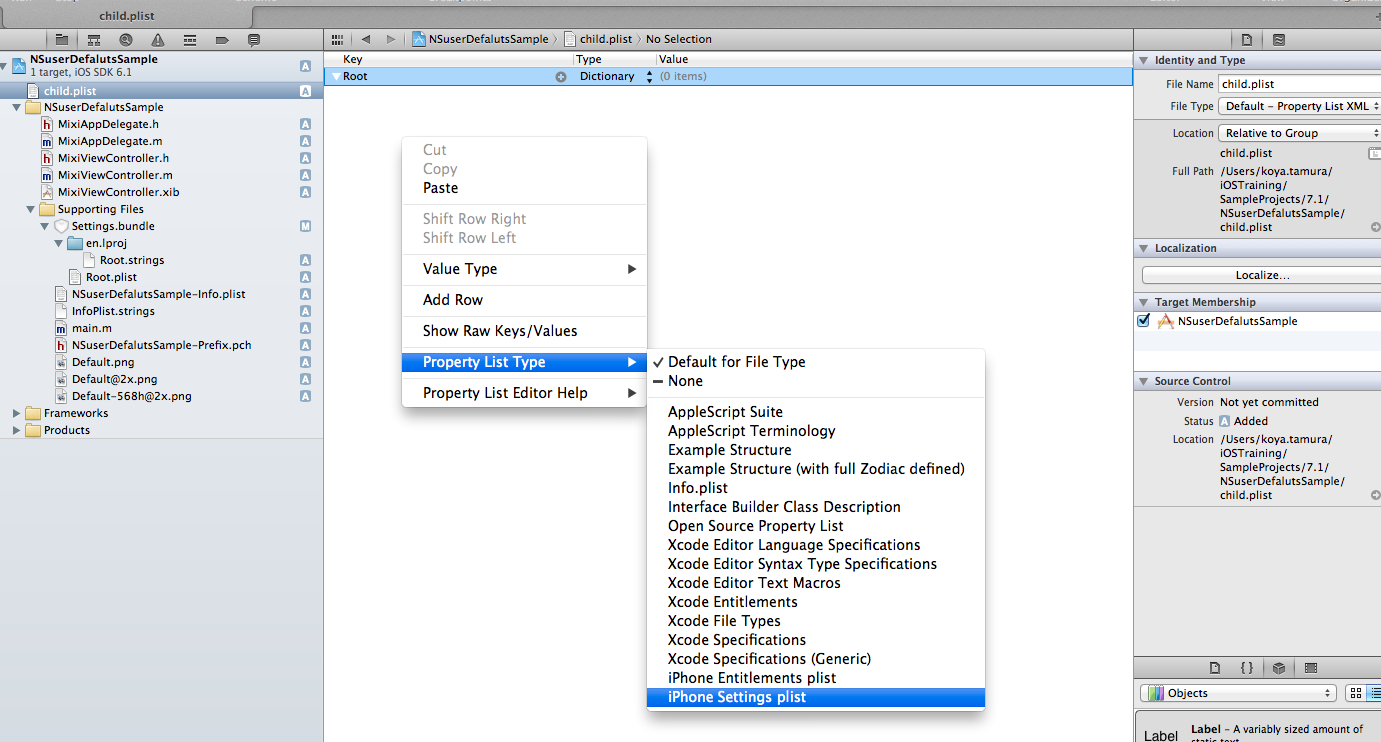Go forward in editor history

[391, 39]
